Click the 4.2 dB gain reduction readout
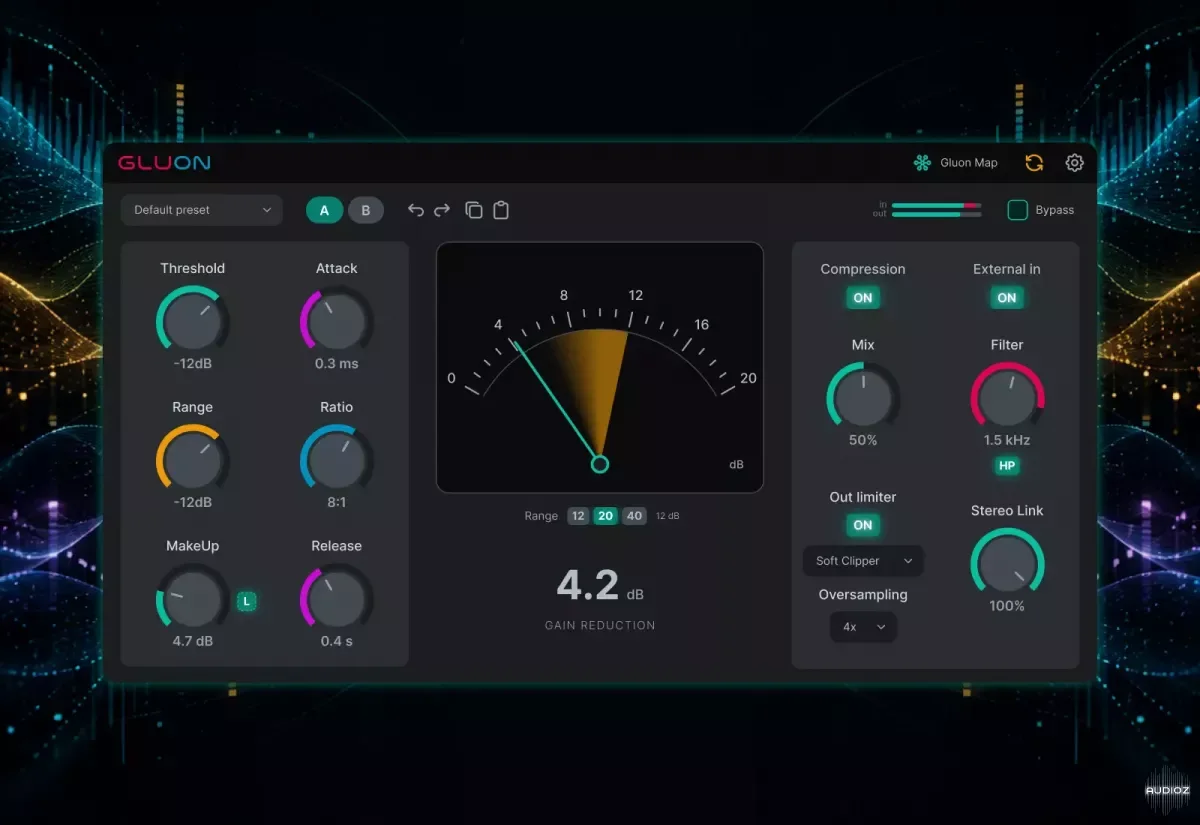 coord(599,586)
